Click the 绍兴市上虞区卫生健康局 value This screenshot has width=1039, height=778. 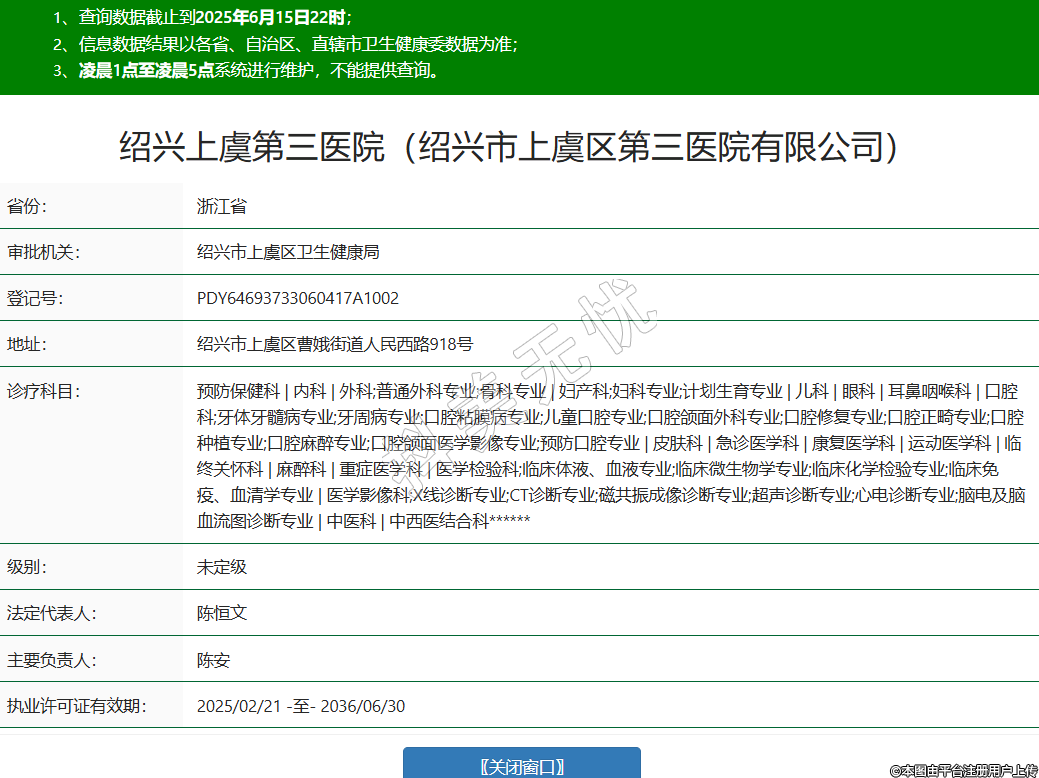(x=288, y=253)
